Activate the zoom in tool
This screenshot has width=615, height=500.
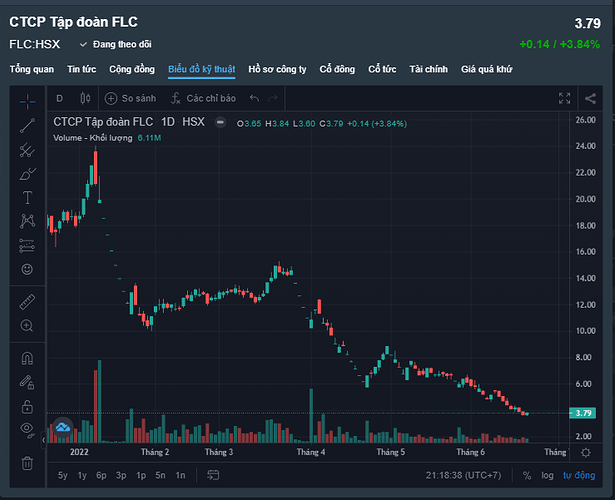pyautogui.click(x=27, y=326)
